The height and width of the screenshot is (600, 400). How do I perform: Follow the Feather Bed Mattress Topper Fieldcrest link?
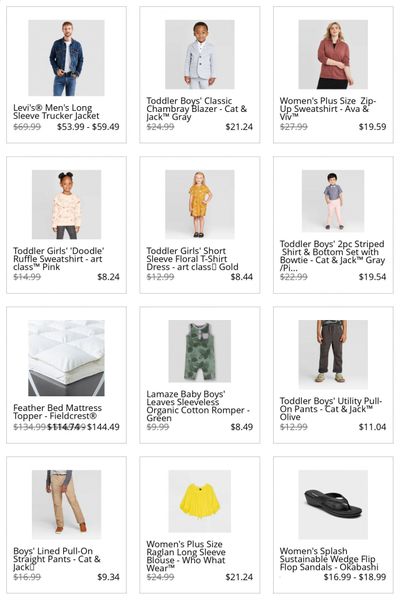click(x=57, y=412)
